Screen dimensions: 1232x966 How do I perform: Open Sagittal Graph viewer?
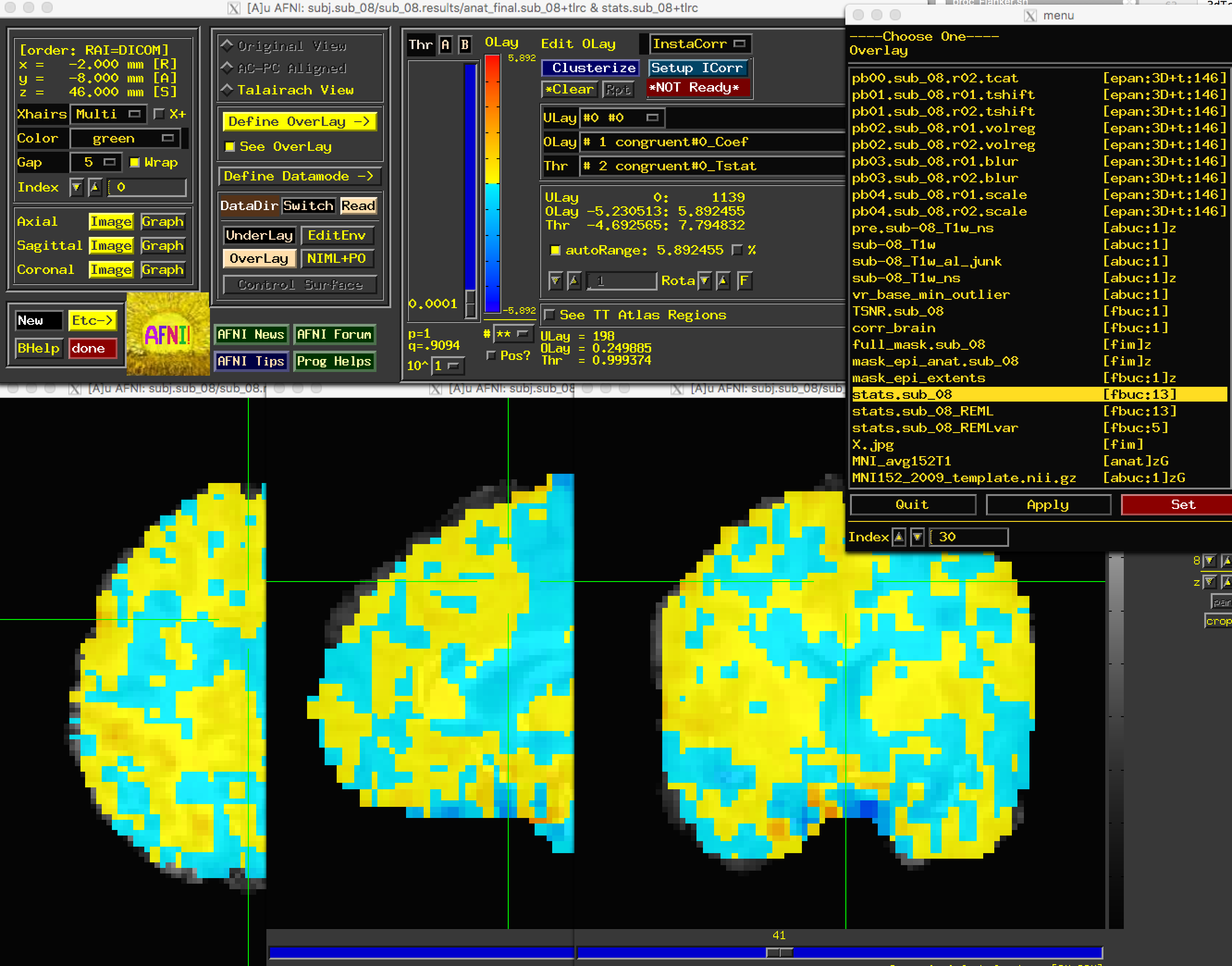tap(163, 246)
